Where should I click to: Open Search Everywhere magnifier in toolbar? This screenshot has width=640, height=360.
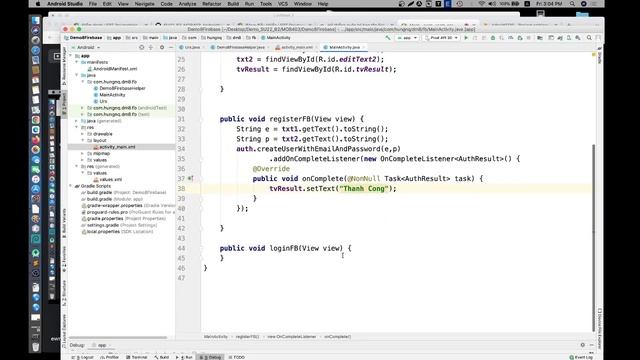pyautogui.click(x=589, y=38)
